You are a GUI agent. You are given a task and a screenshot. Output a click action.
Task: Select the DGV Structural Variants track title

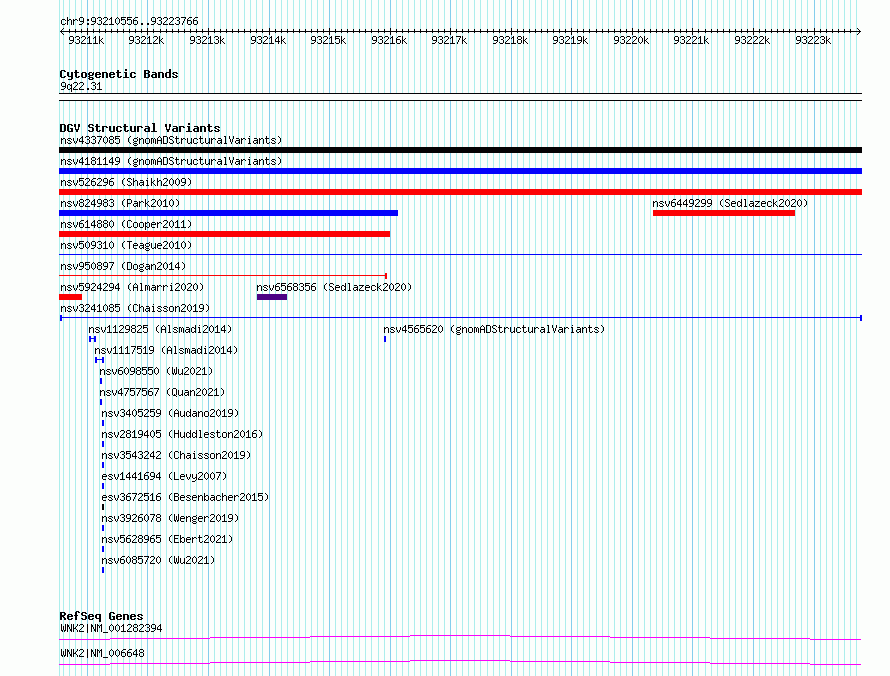coord(140,128)
